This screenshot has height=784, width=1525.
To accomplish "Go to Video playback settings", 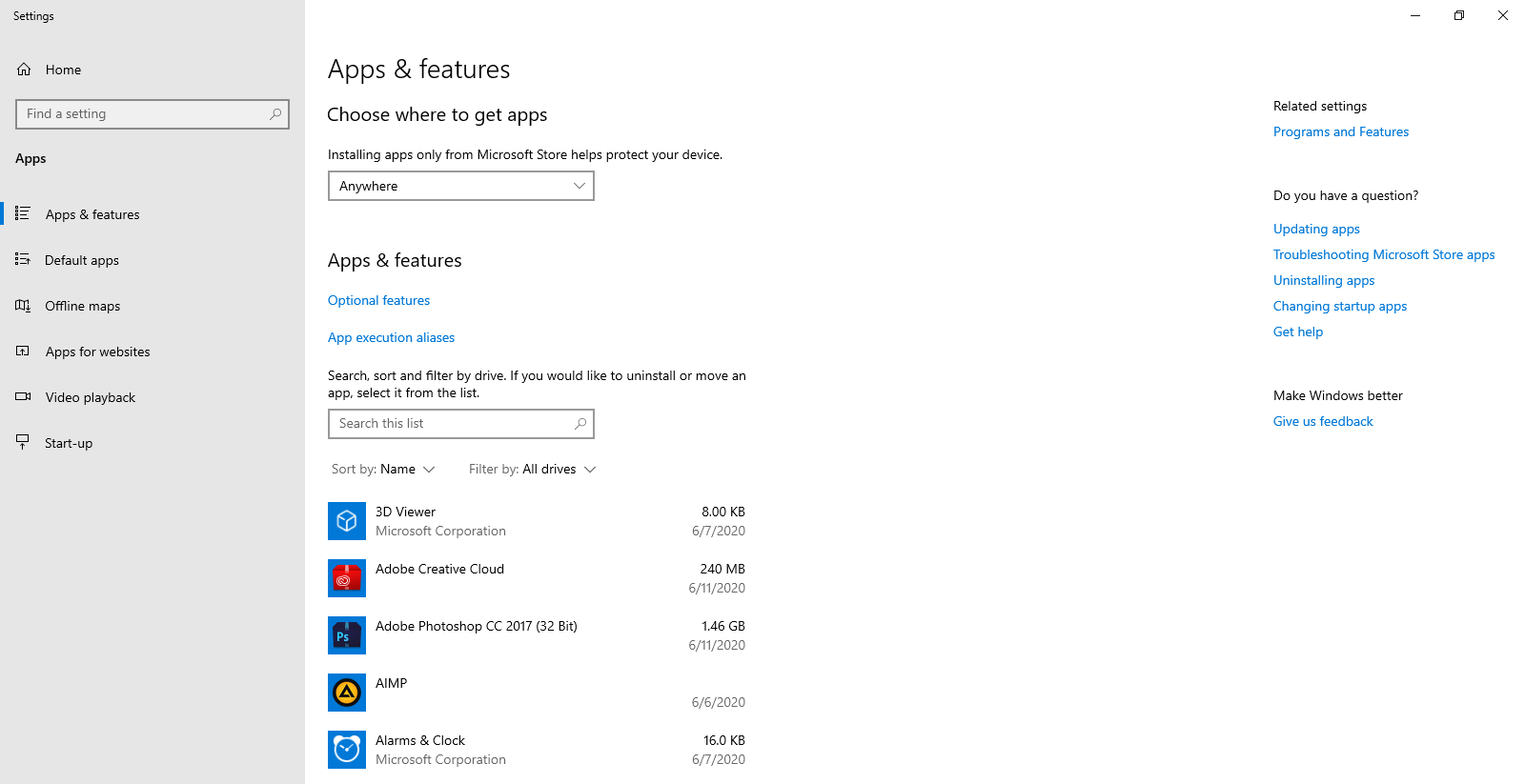I will point(90,397).
